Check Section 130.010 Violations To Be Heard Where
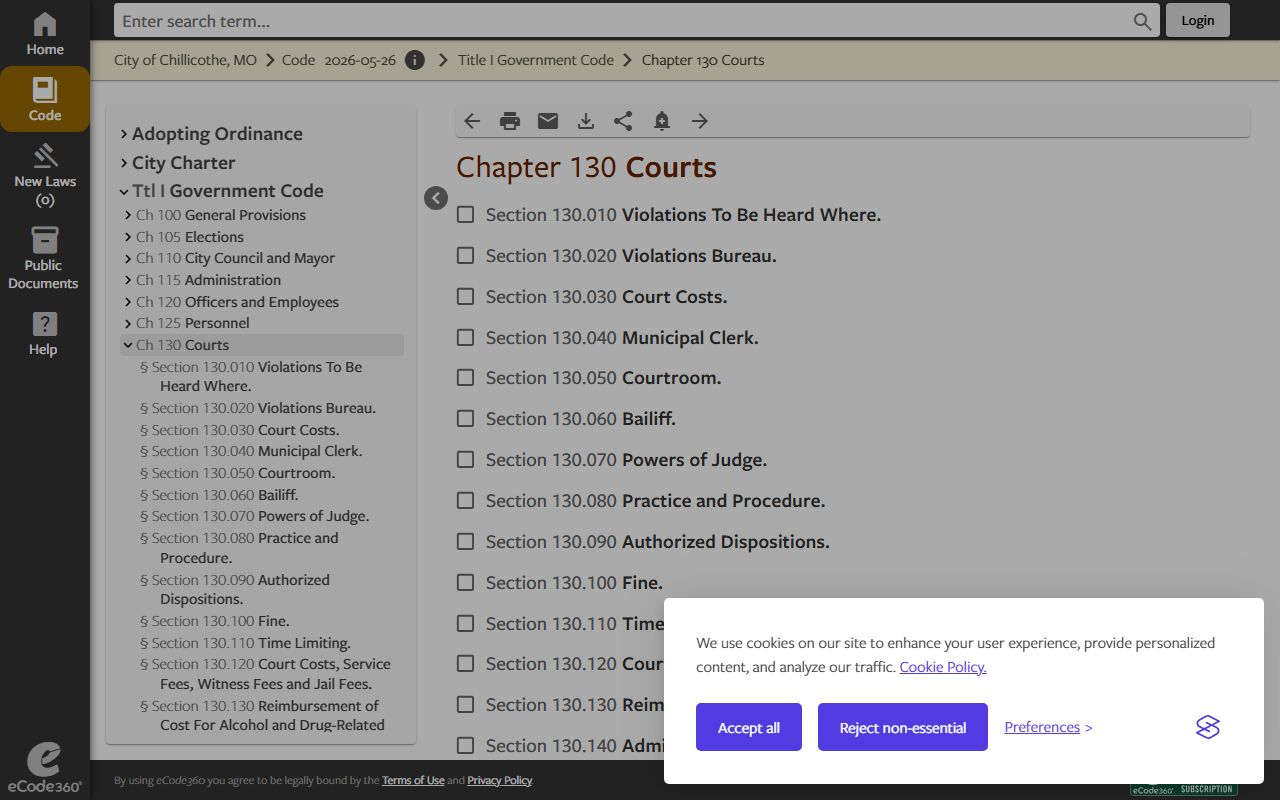1280x800 pixels. click(x=465, y=215)
